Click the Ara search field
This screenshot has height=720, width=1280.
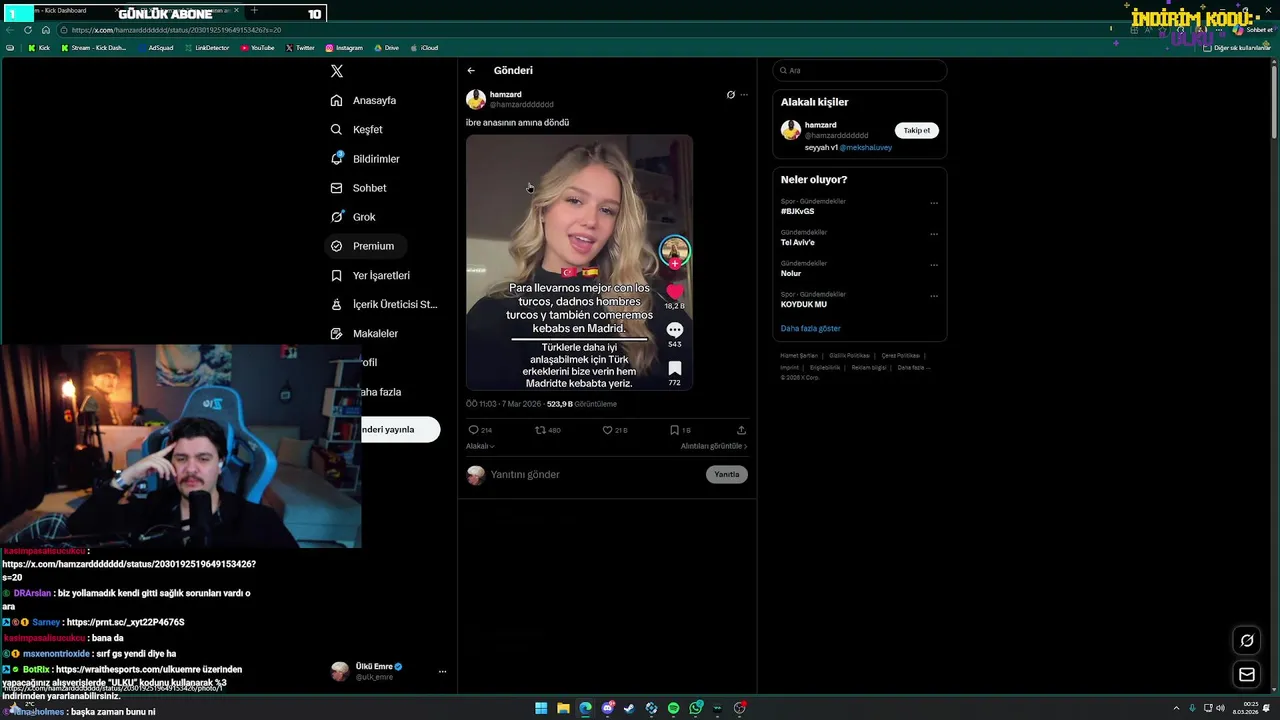(x=860, y=70)
